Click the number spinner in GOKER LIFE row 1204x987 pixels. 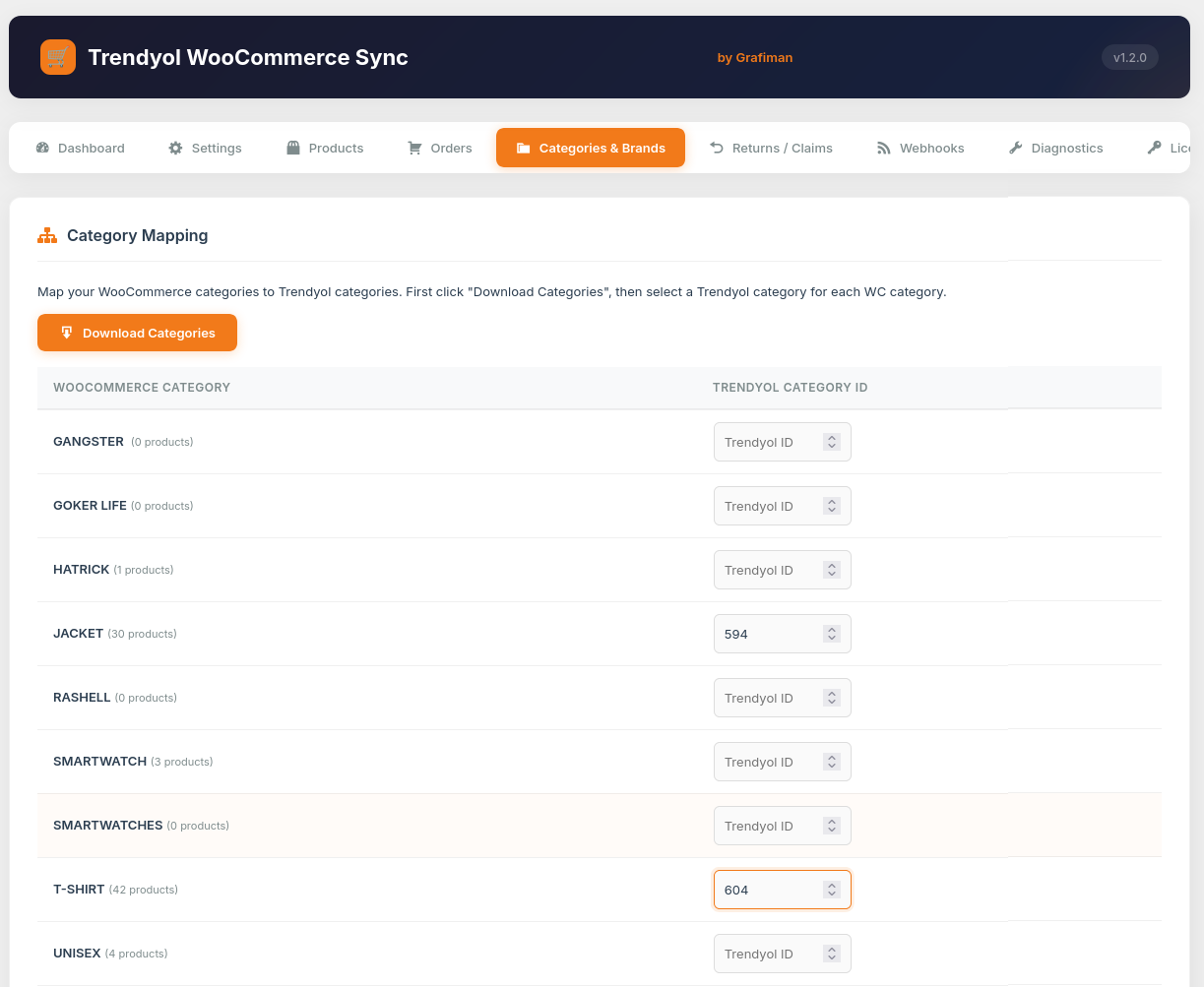pyautogui.click(x=832, y=506)
